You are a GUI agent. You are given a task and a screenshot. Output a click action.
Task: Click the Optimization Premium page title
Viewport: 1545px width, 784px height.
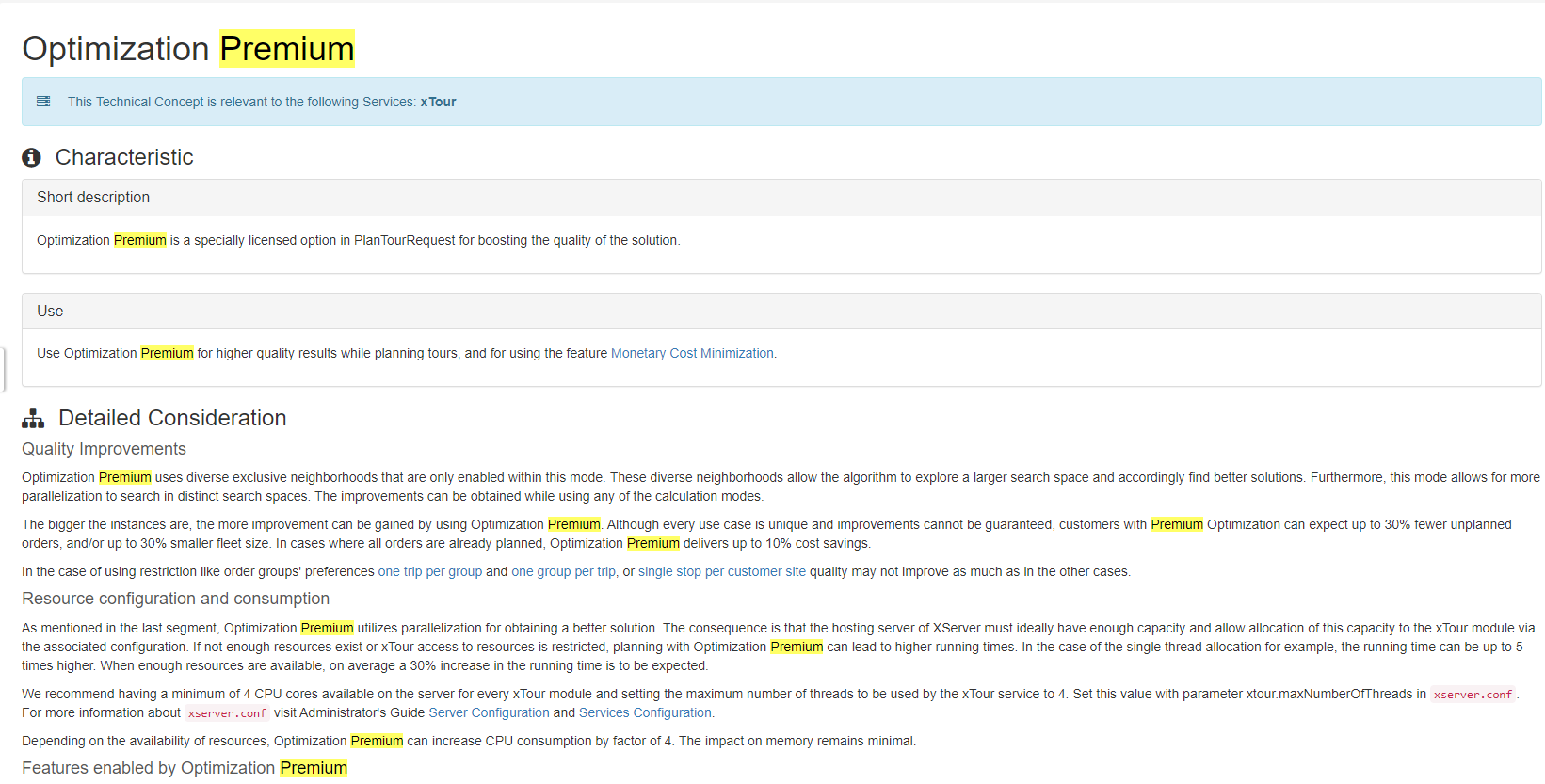click(188, 49)
